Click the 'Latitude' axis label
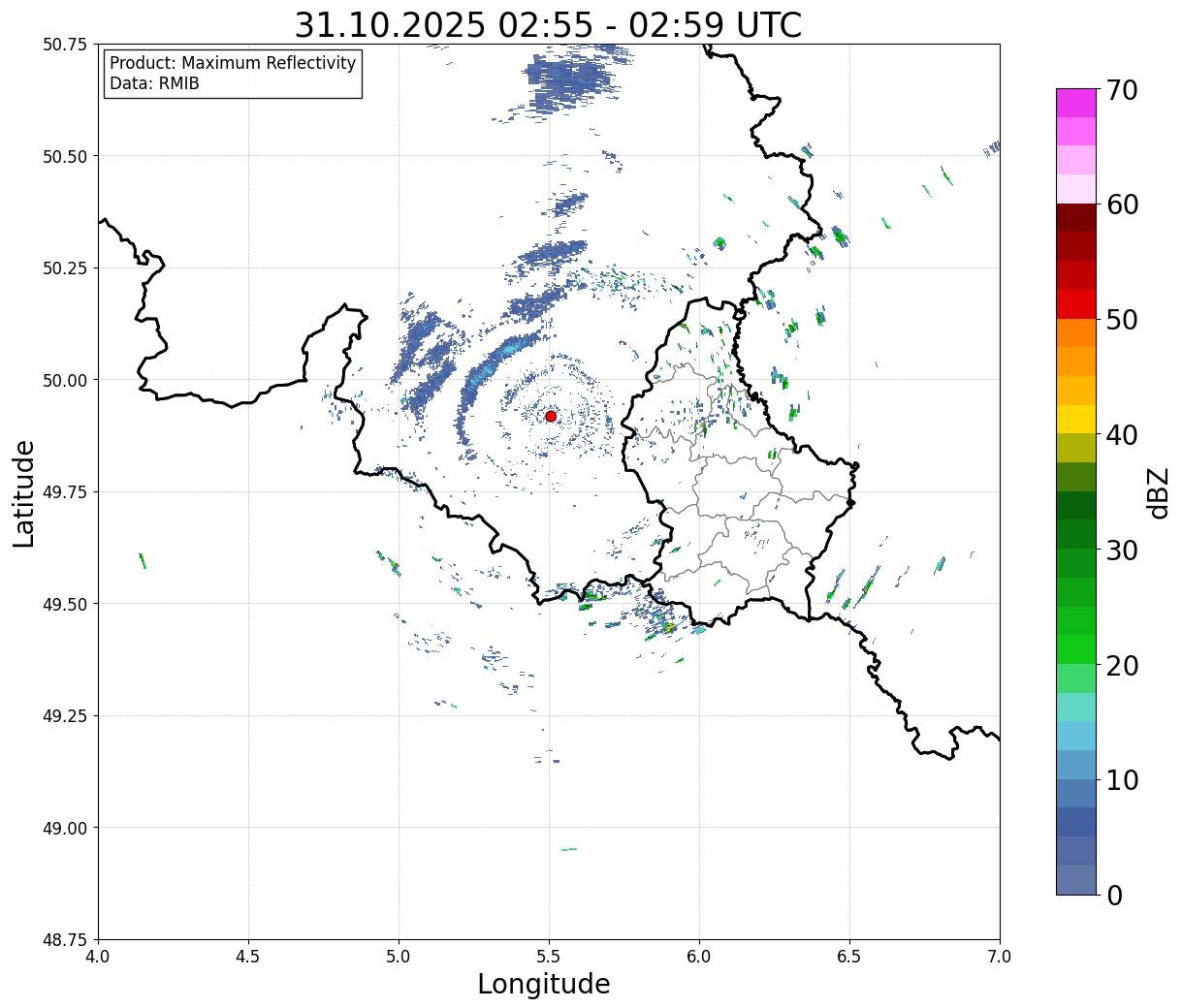The image size is (1182, 1008). tap(24, 492)
